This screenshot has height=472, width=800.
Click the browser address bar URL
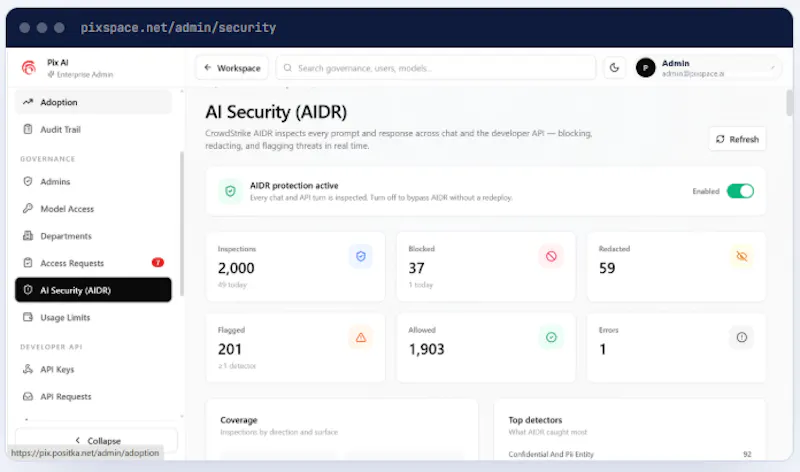click(x=178, y=28)
